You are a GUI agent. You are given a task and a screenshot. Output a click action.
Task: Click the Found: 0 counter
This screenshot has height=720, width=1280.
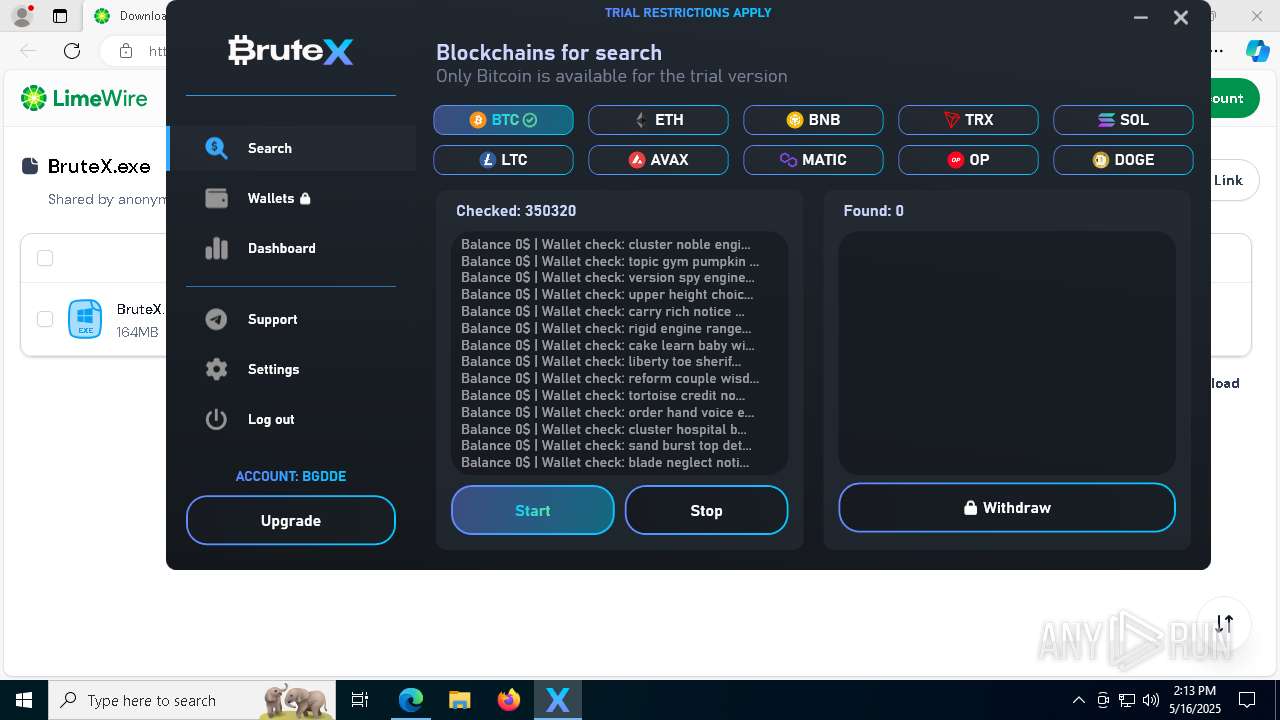tap(874, 211)
